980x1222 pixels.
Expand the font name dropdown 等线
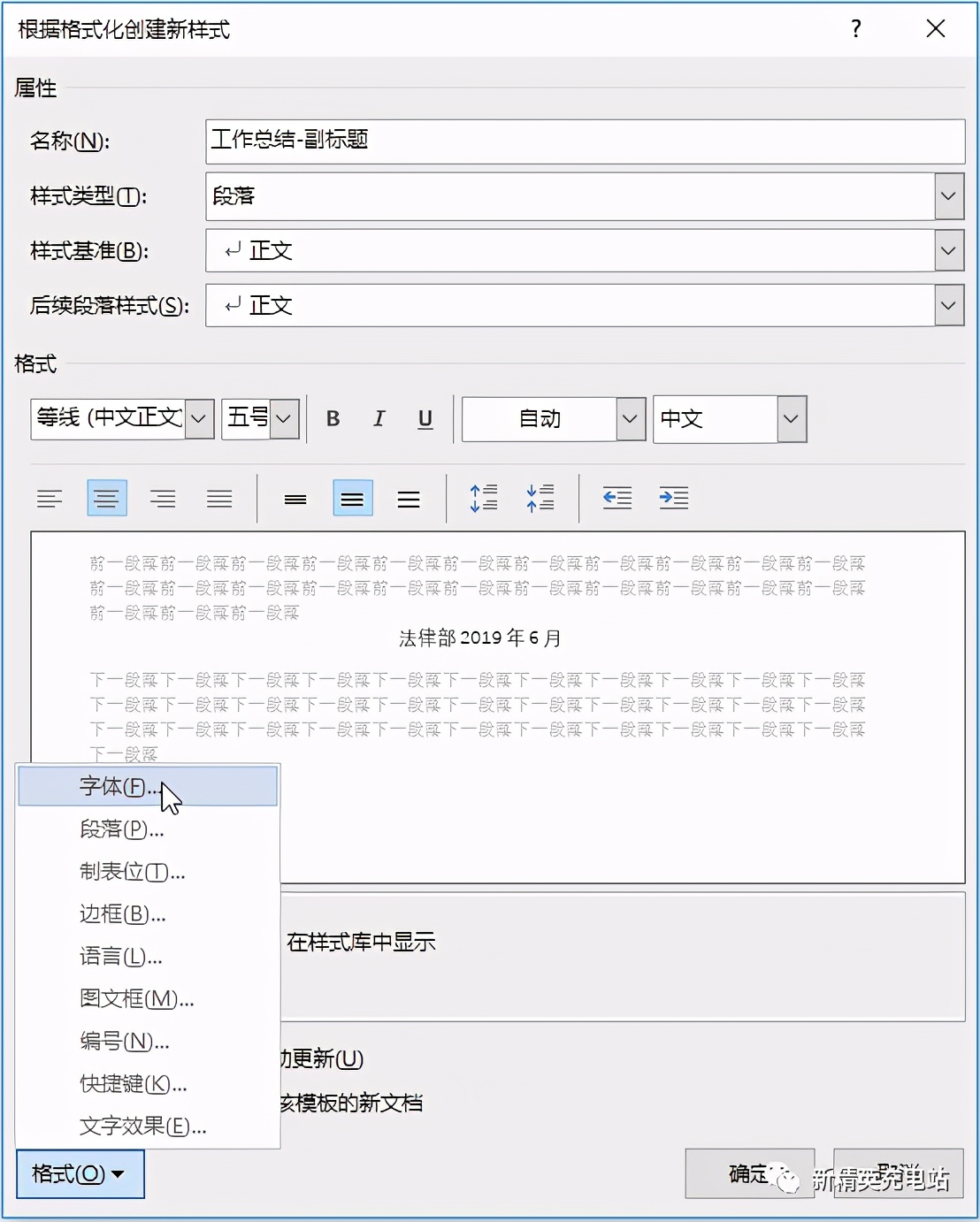tap(200, 418)
